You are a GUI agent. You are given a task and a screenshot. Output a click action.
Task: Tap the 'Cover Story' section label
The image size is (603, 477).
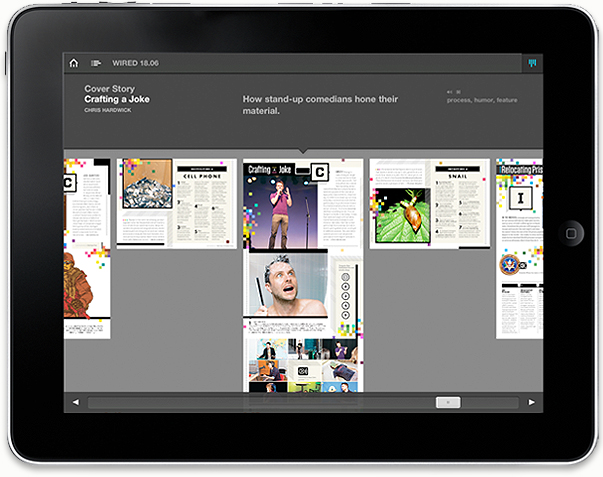[x=110, y=88]
